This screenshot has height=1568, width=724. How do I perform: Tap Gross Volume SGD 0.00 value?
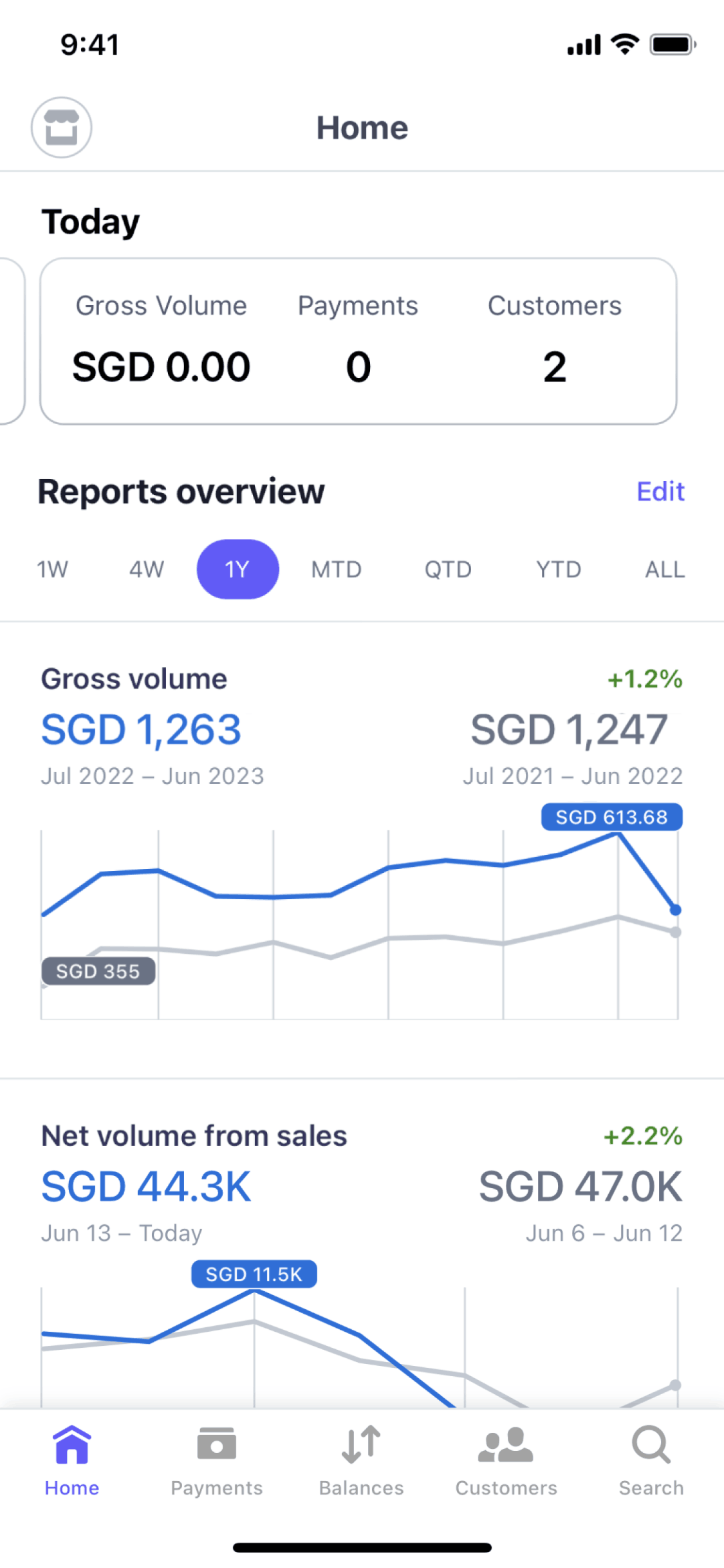[161, 367]
